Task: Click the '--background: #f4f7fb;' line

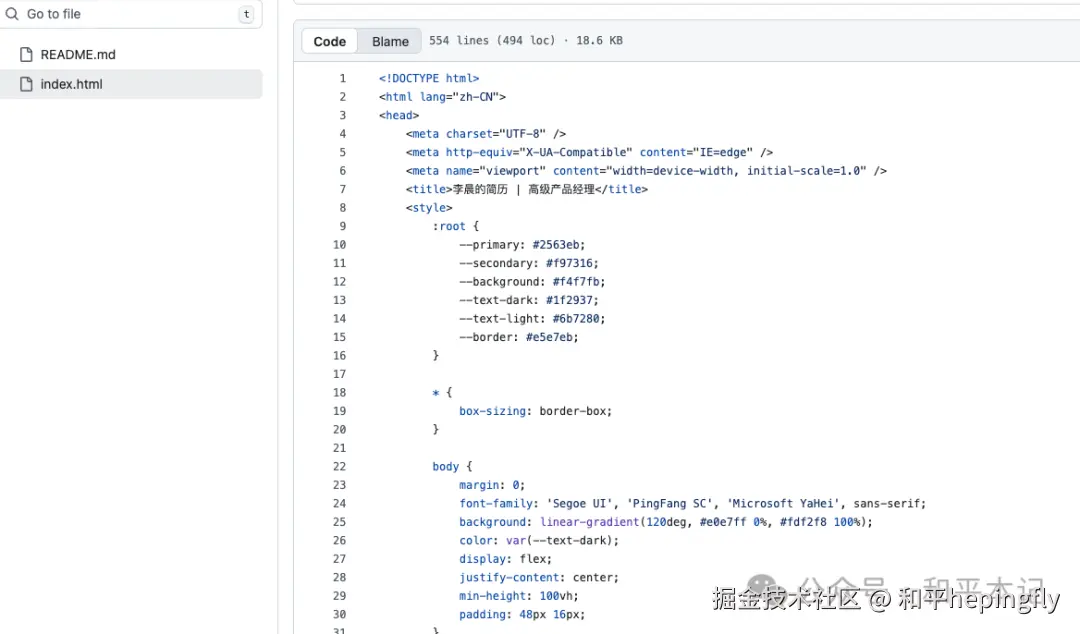Action: 532,282
